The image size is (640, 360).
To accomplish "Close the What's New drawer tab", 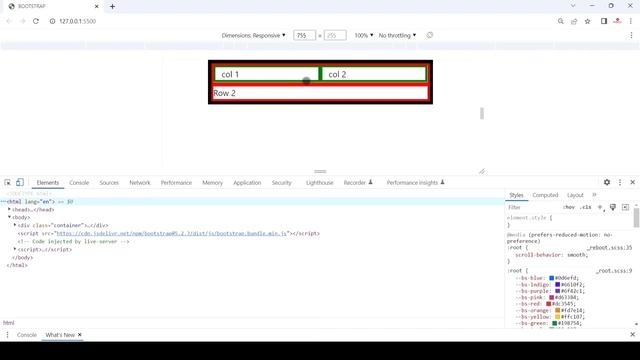I will coord(80,335).
